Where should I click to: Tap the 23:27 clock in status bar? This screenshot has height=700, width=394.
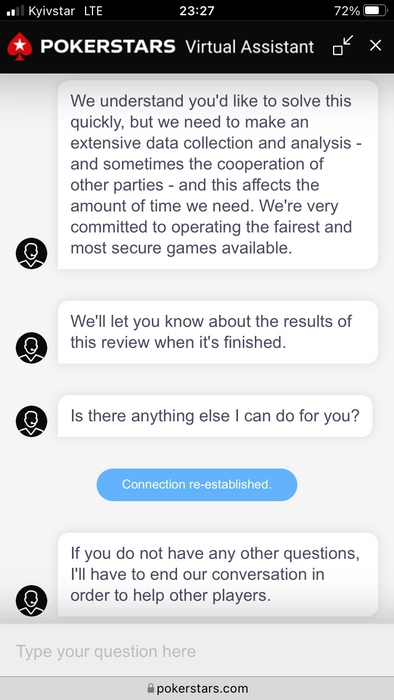coord(196,11)
